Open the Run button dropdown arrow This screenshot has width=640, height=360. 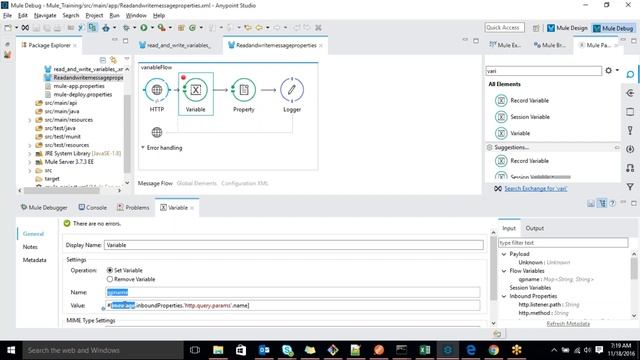click(152, 28)
